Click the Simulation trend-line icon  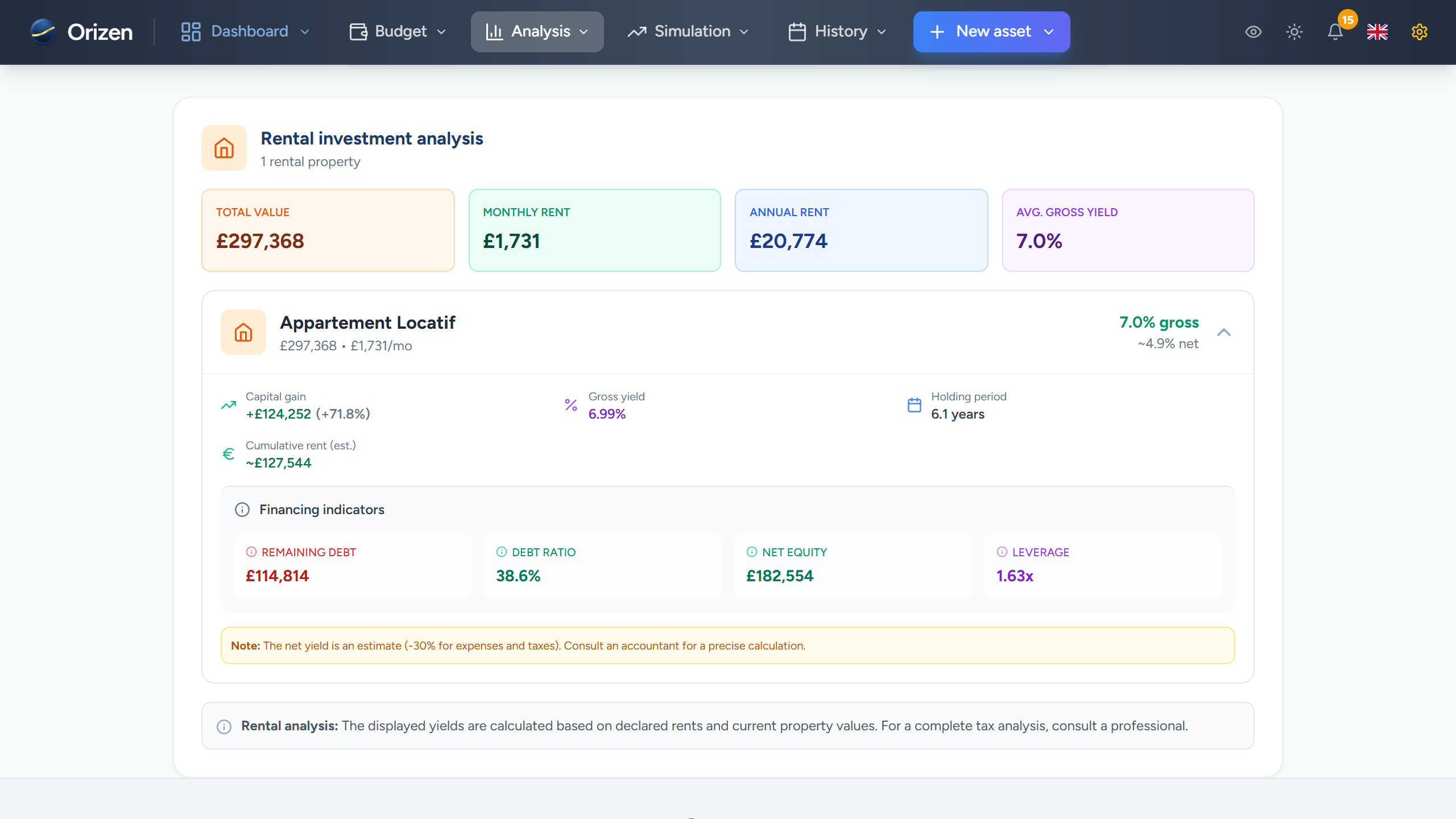click(x=637, y=31)
